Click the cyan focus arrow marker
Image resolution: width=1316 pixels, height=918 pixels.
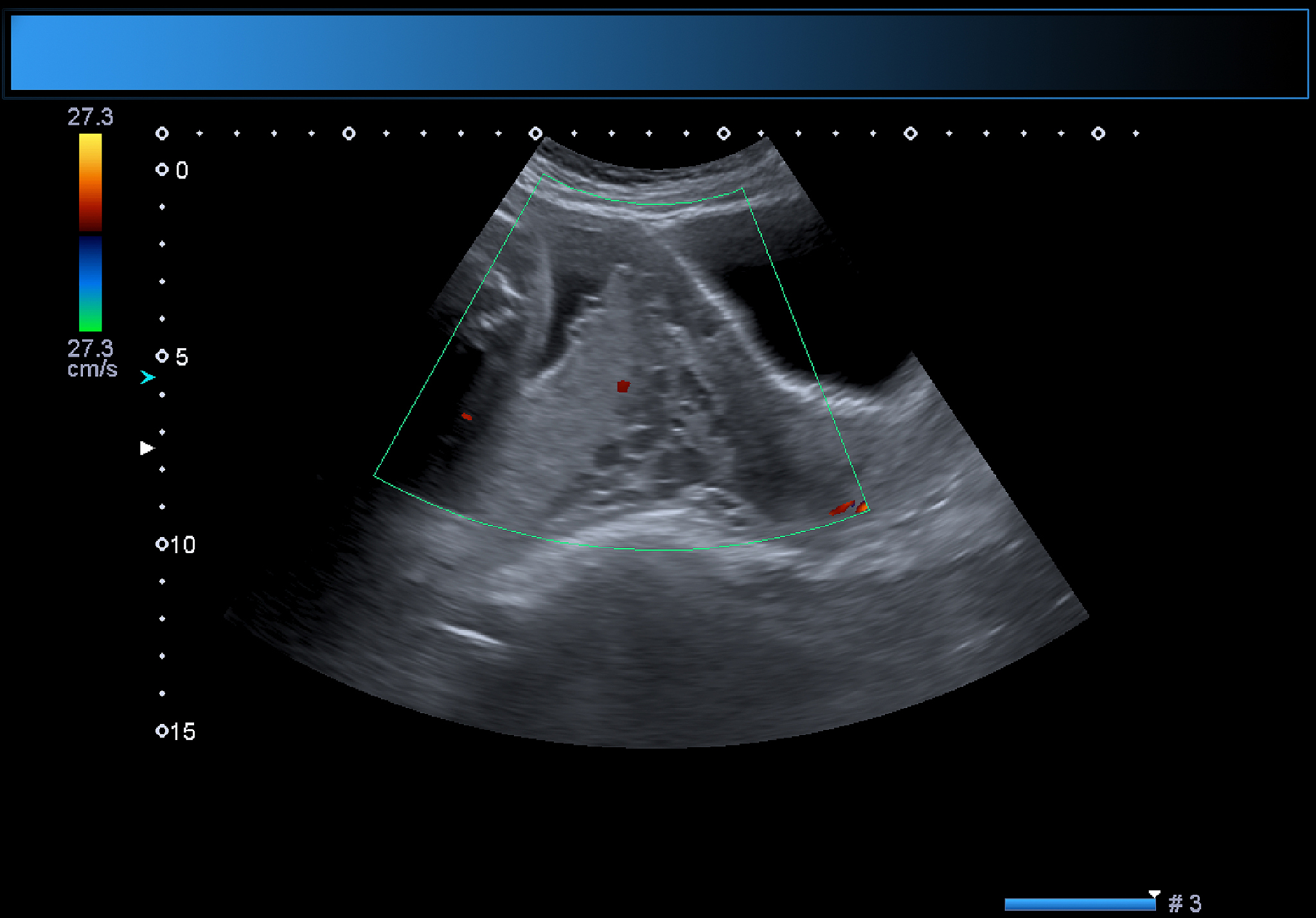tap(148, 378)
